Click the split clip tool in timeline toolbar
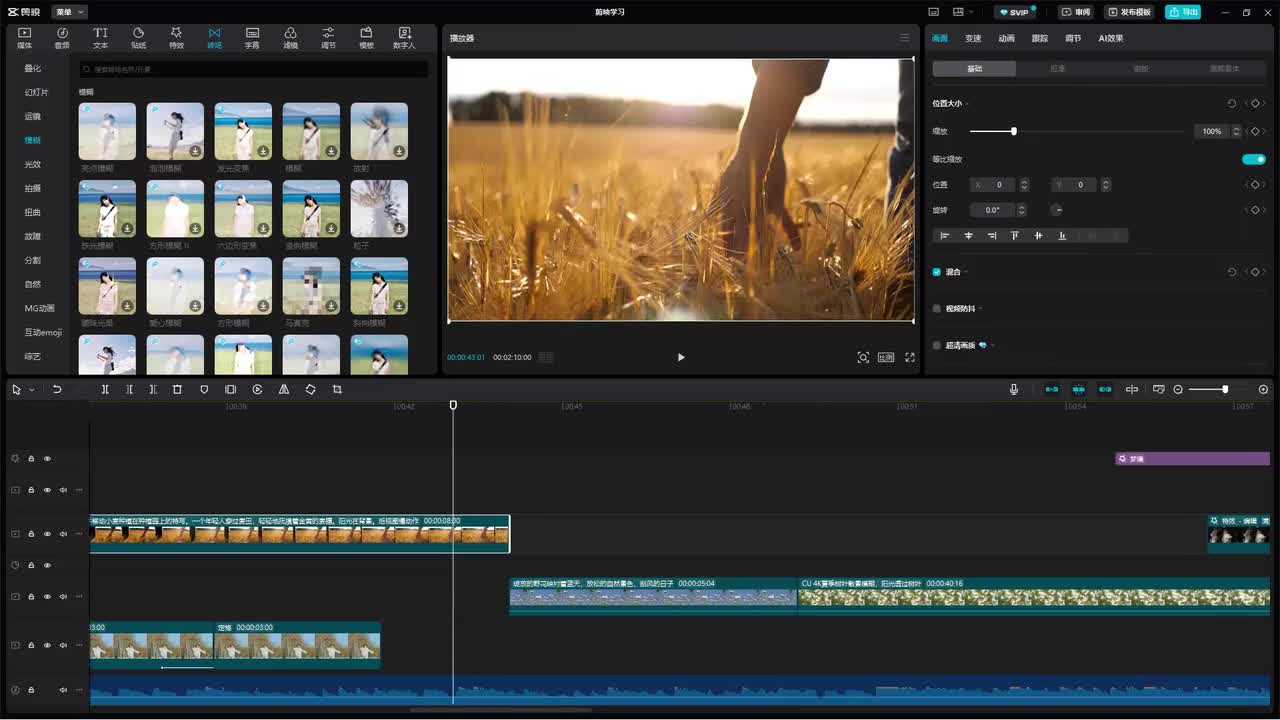This screenshot has width=1280, height=720. (x=105, y=389)
